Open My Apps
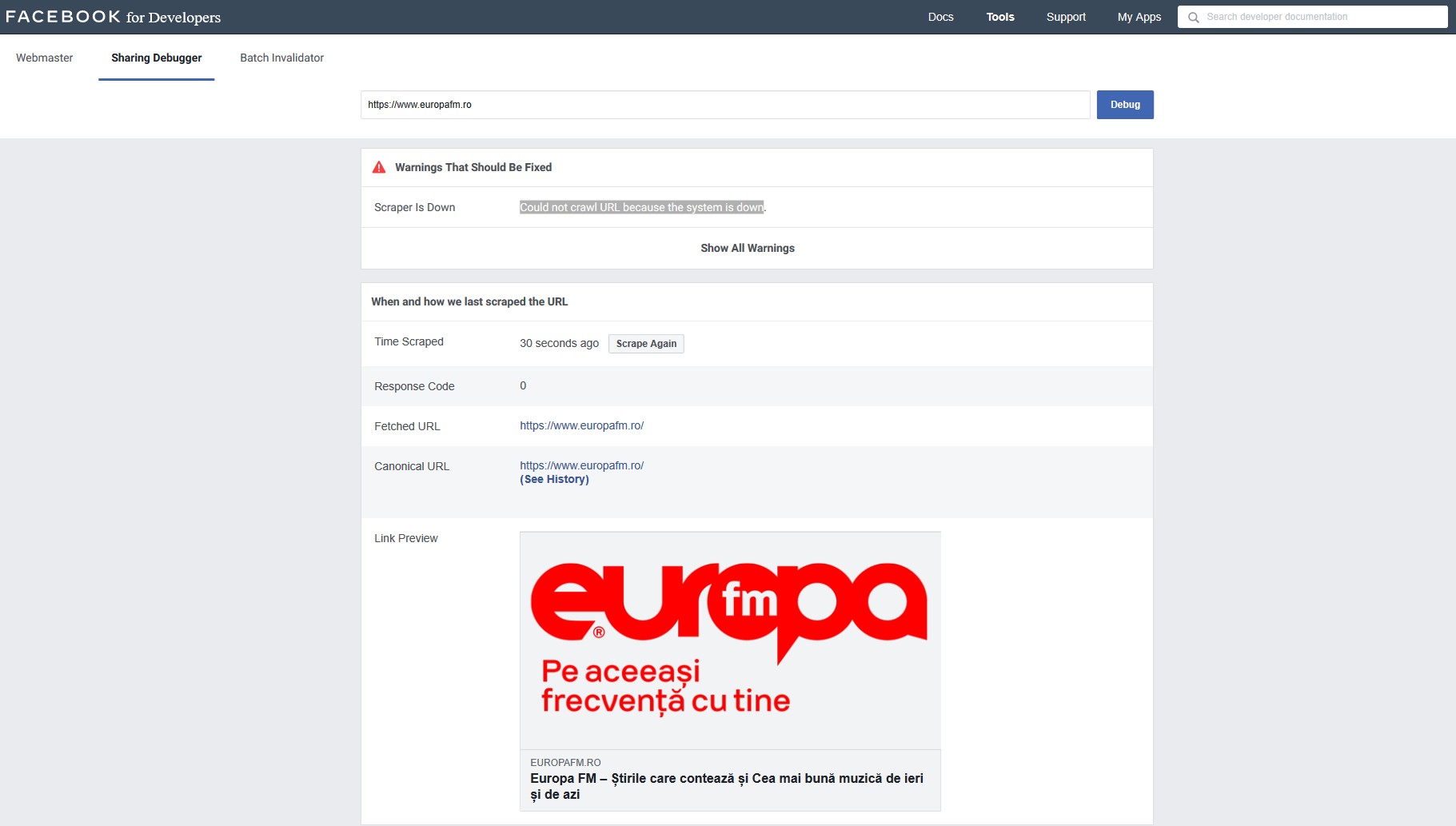 [1139, 17]
